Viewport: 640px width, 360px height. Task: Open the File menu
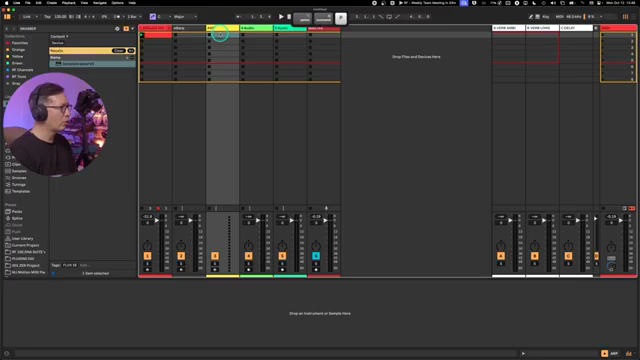(x=28, y=3)
